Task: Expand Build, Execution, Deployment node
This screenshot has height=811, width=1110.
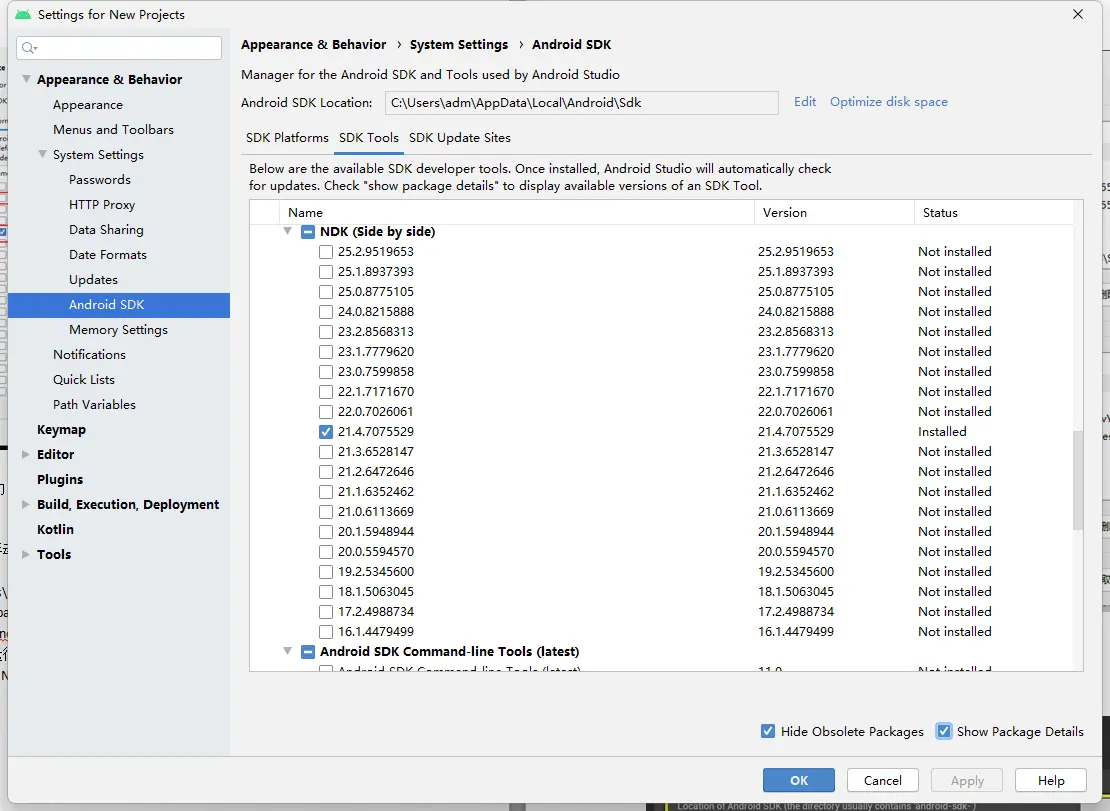Action: pos(25,505)
